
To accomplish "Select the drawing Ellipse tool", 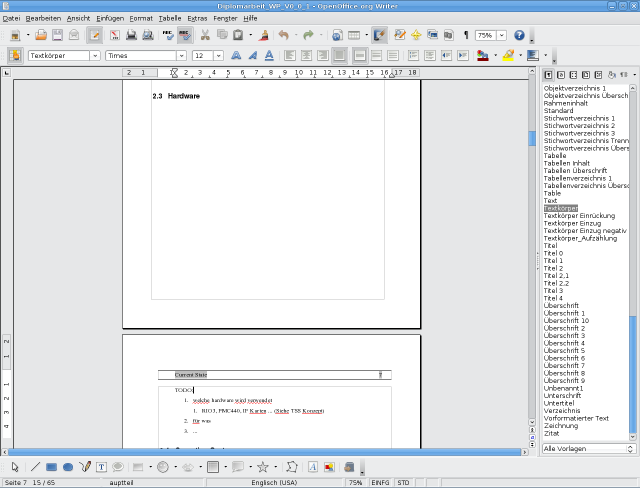I will 68,467.
